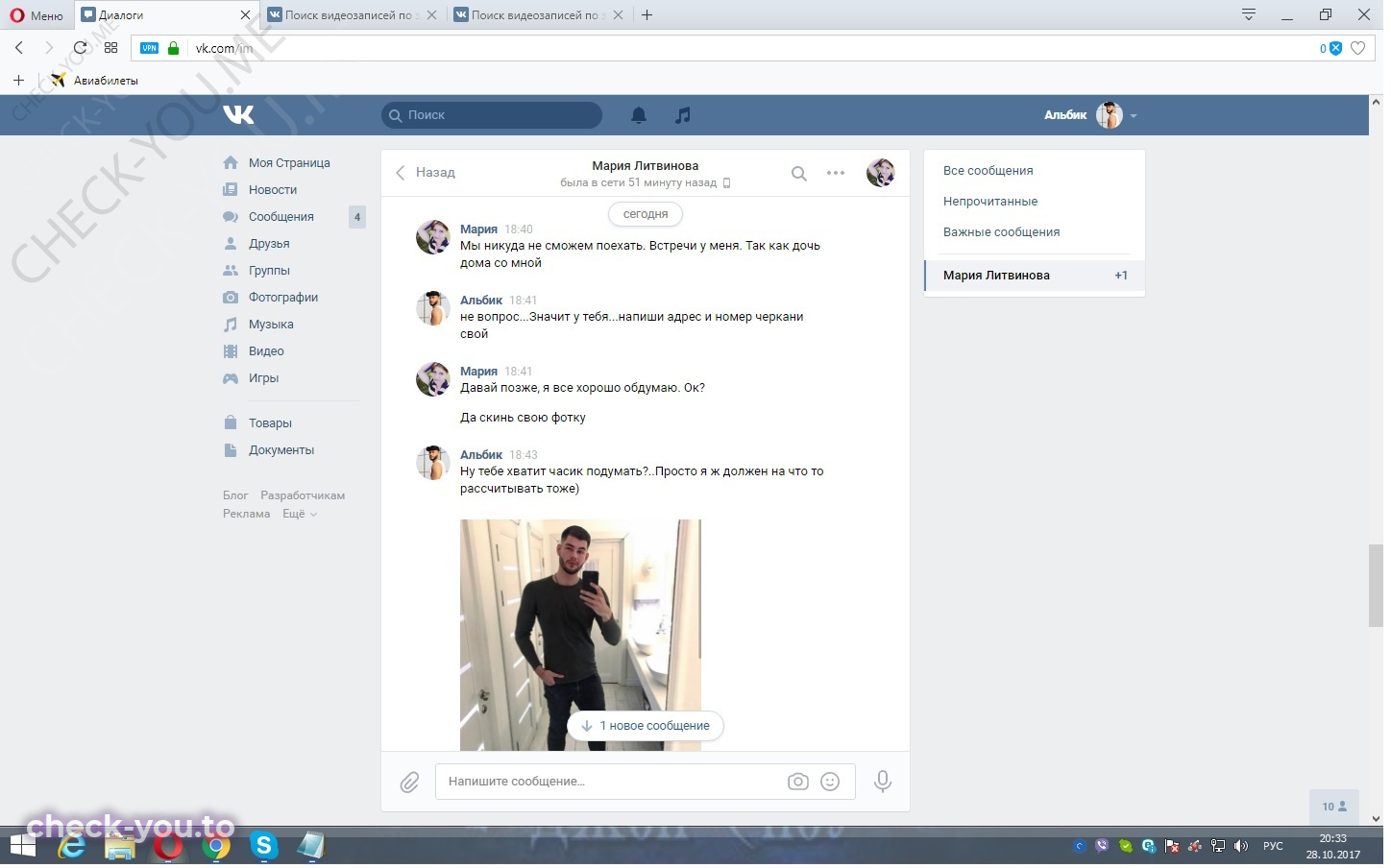Screen dimensions: 1391x868
Task: Click sender name Мария at 18:40
Action: click(478, 229)
